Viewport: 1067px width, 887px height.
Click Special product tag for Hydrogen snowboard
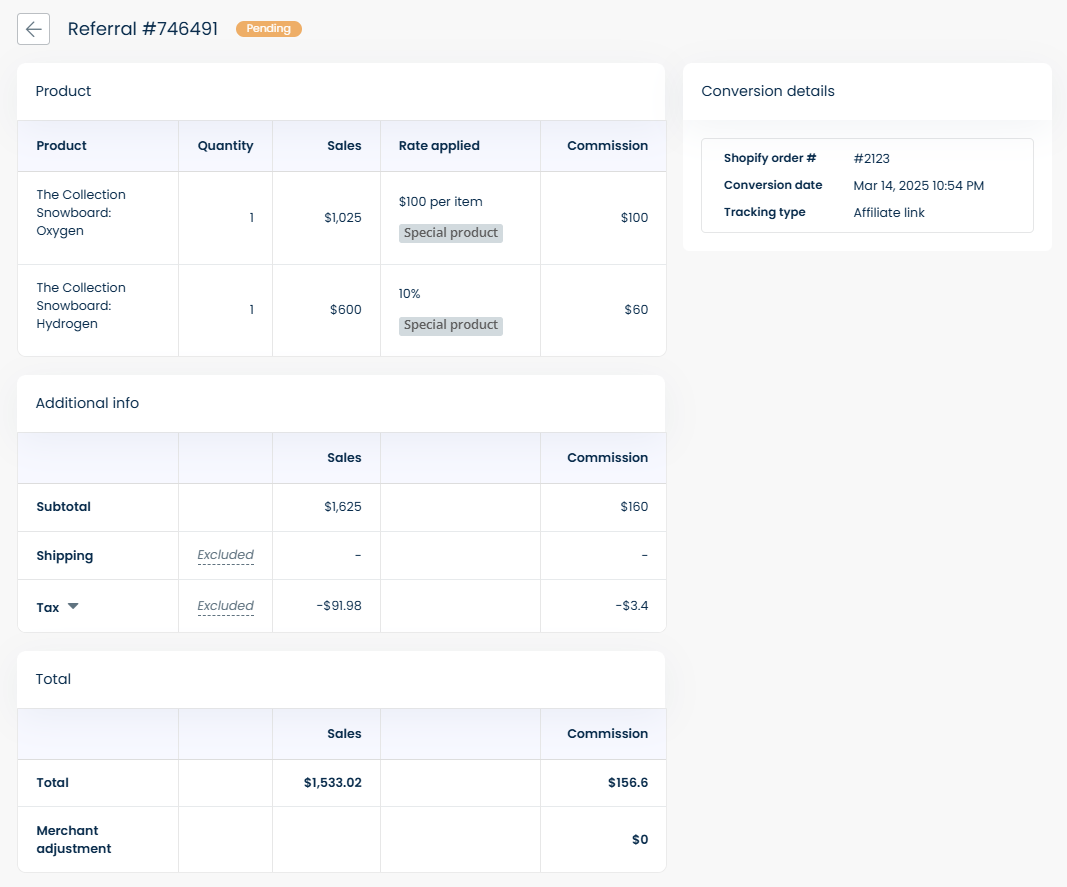(x=450, y=325)
